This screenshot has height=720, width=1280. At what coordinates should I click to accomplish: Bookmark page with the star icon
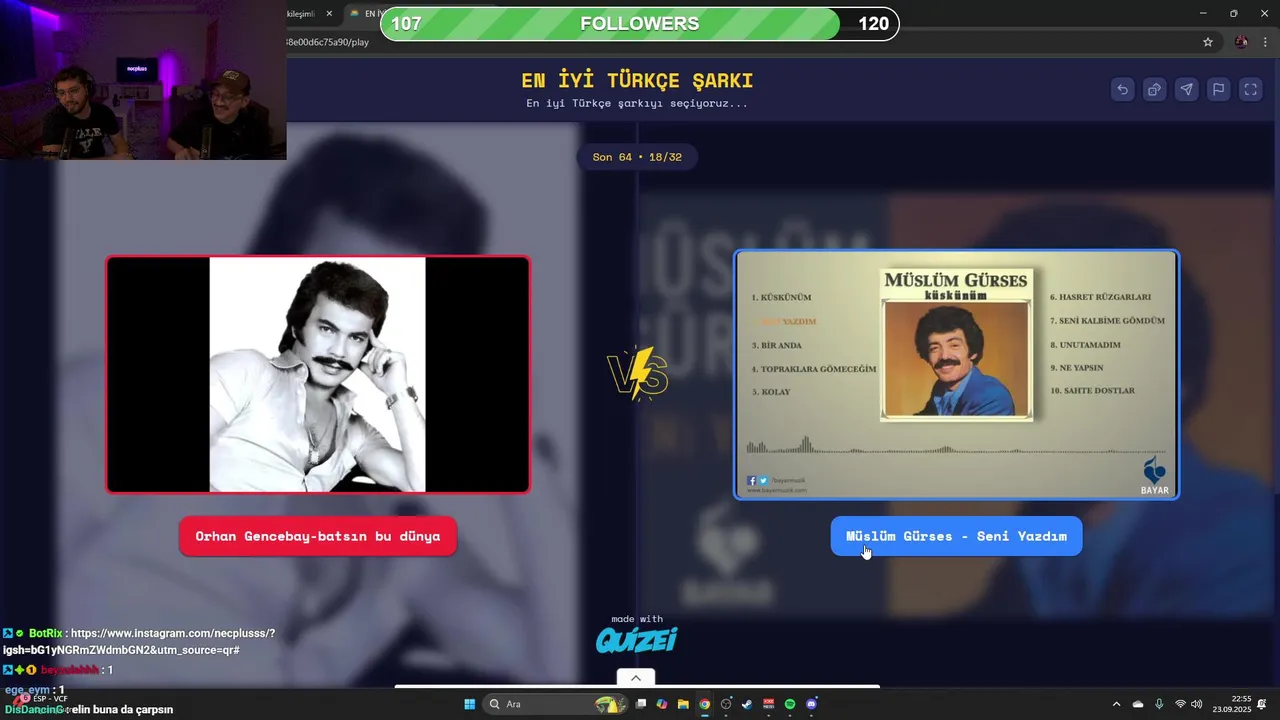(1208, 42)
